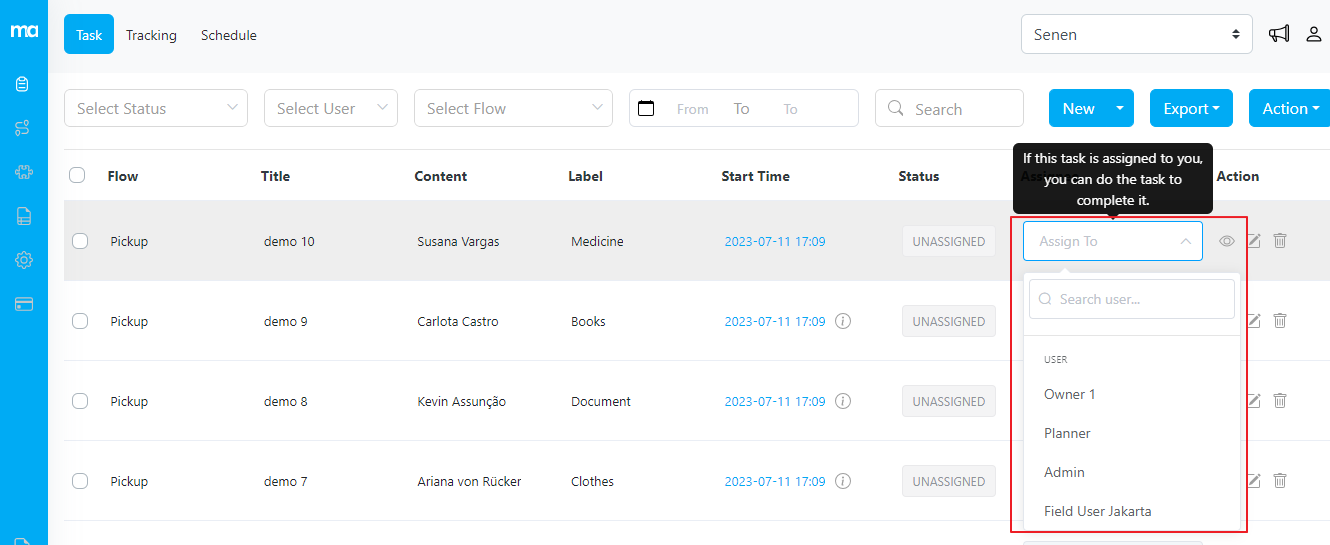The width and height of the screenshot is (1330, 545).
Task: Check the demo 9 row checkbox
Action: point(80,321)
